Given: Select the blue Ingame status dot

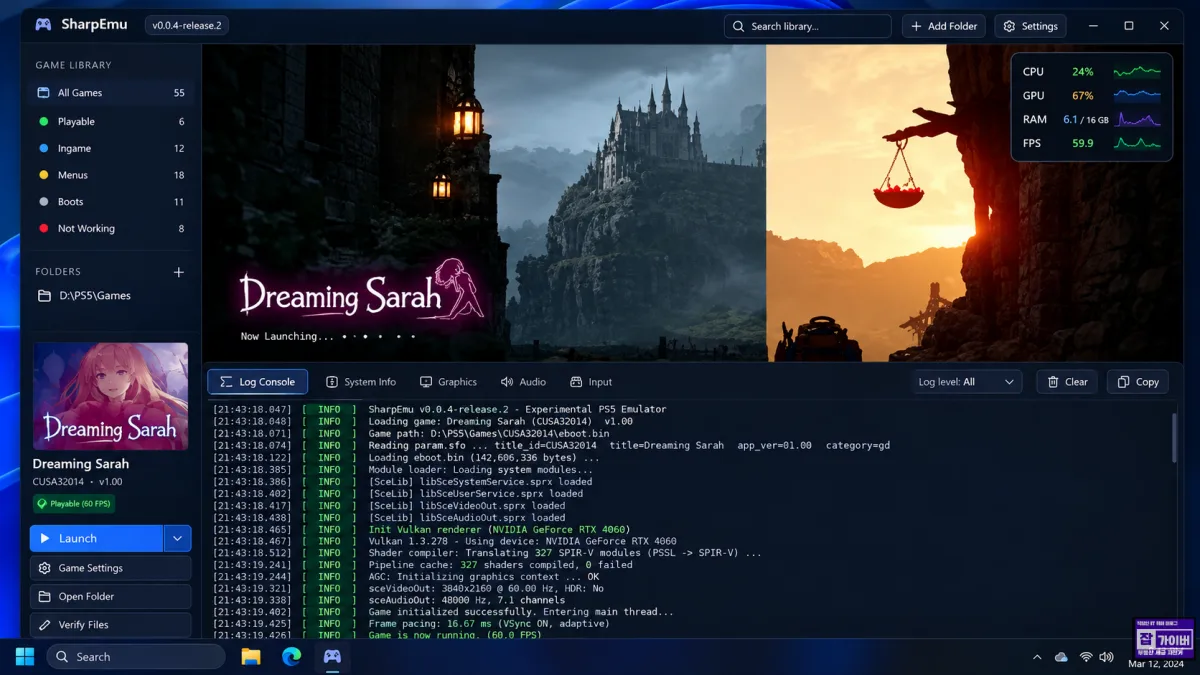Looking at the screenshot, I should click(x=43, y=148).
